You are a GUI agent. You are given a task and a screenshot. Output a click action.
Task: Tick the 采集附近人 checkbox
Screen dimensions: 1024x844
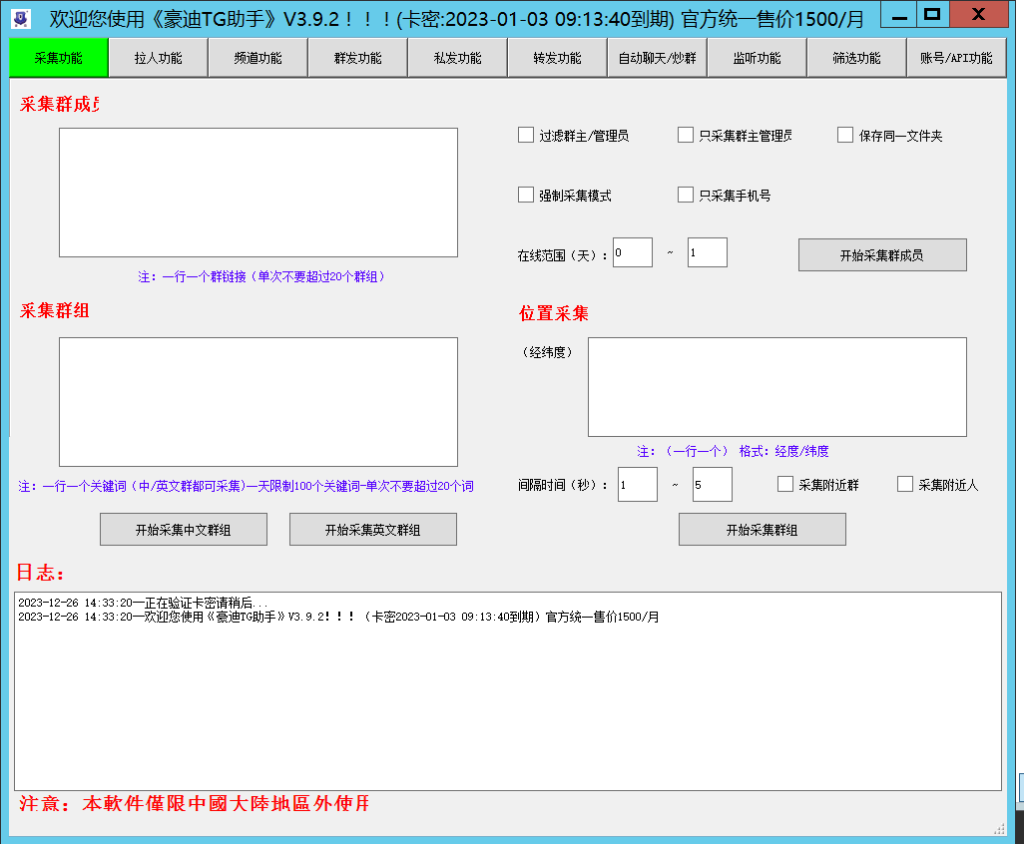(x=904, y=484)
